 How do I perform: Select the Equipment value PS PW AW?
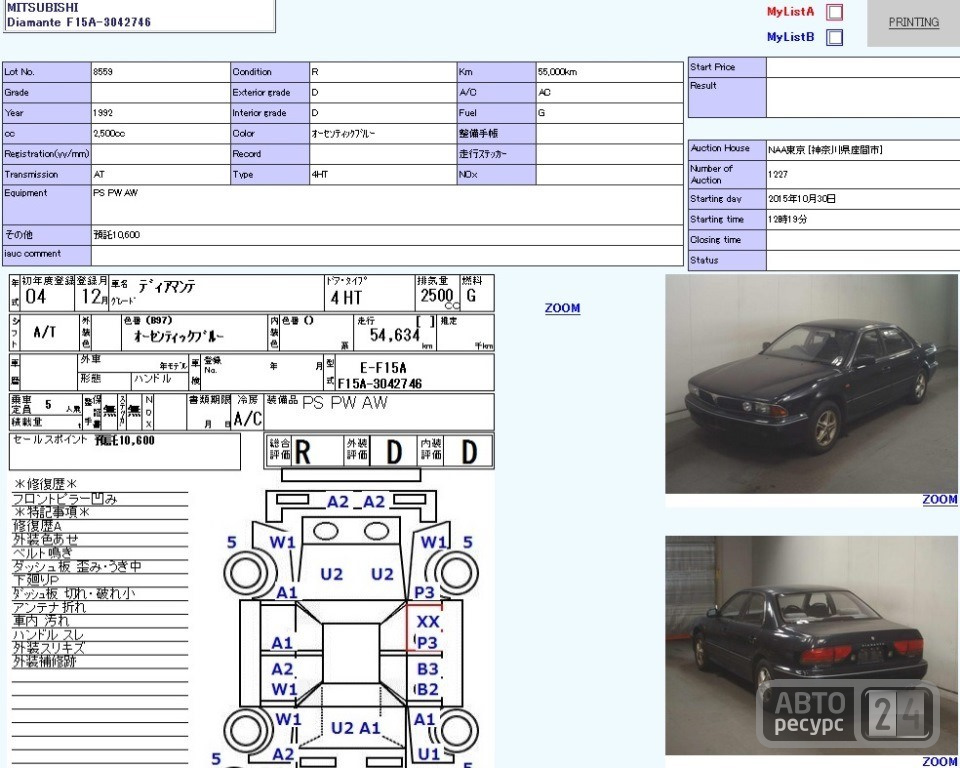coord(115,193)
